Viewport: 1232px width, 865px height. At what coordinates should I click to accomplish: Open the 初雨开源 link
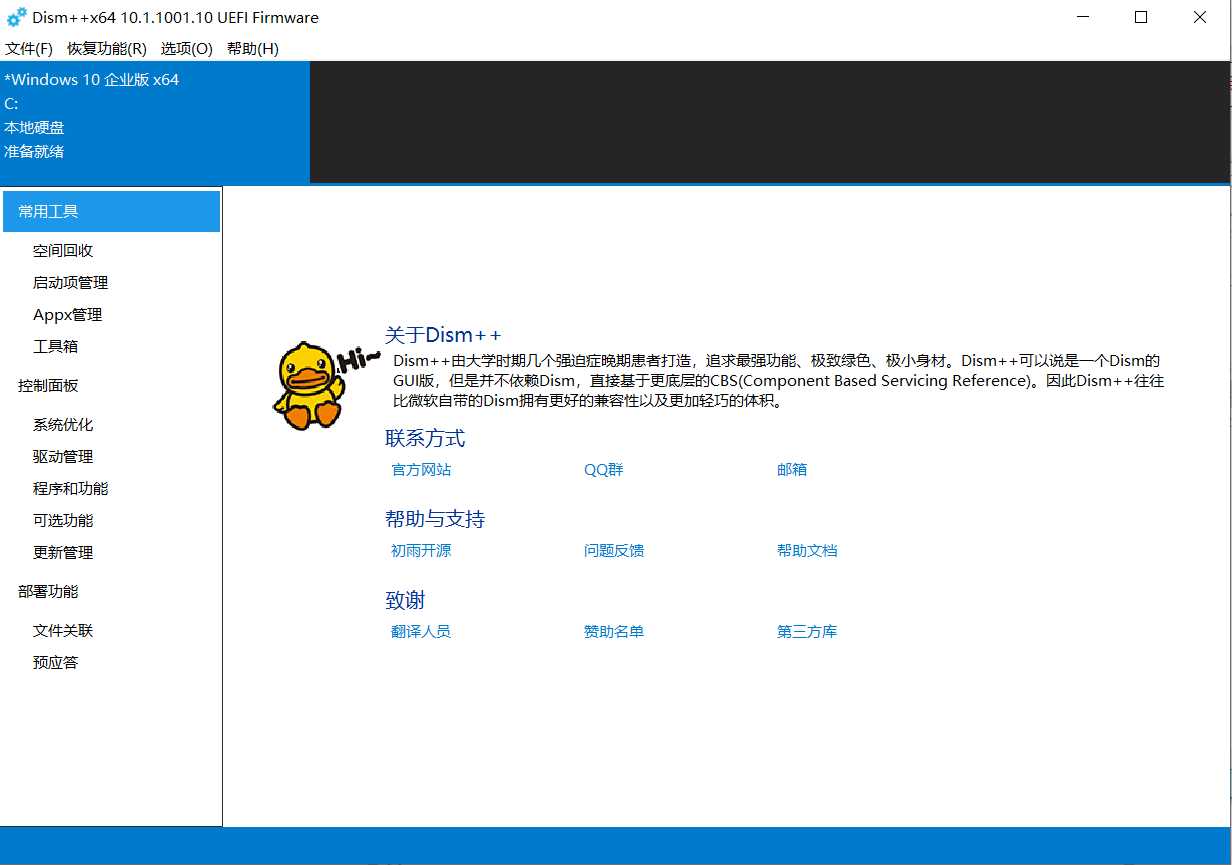click(421, 551)
